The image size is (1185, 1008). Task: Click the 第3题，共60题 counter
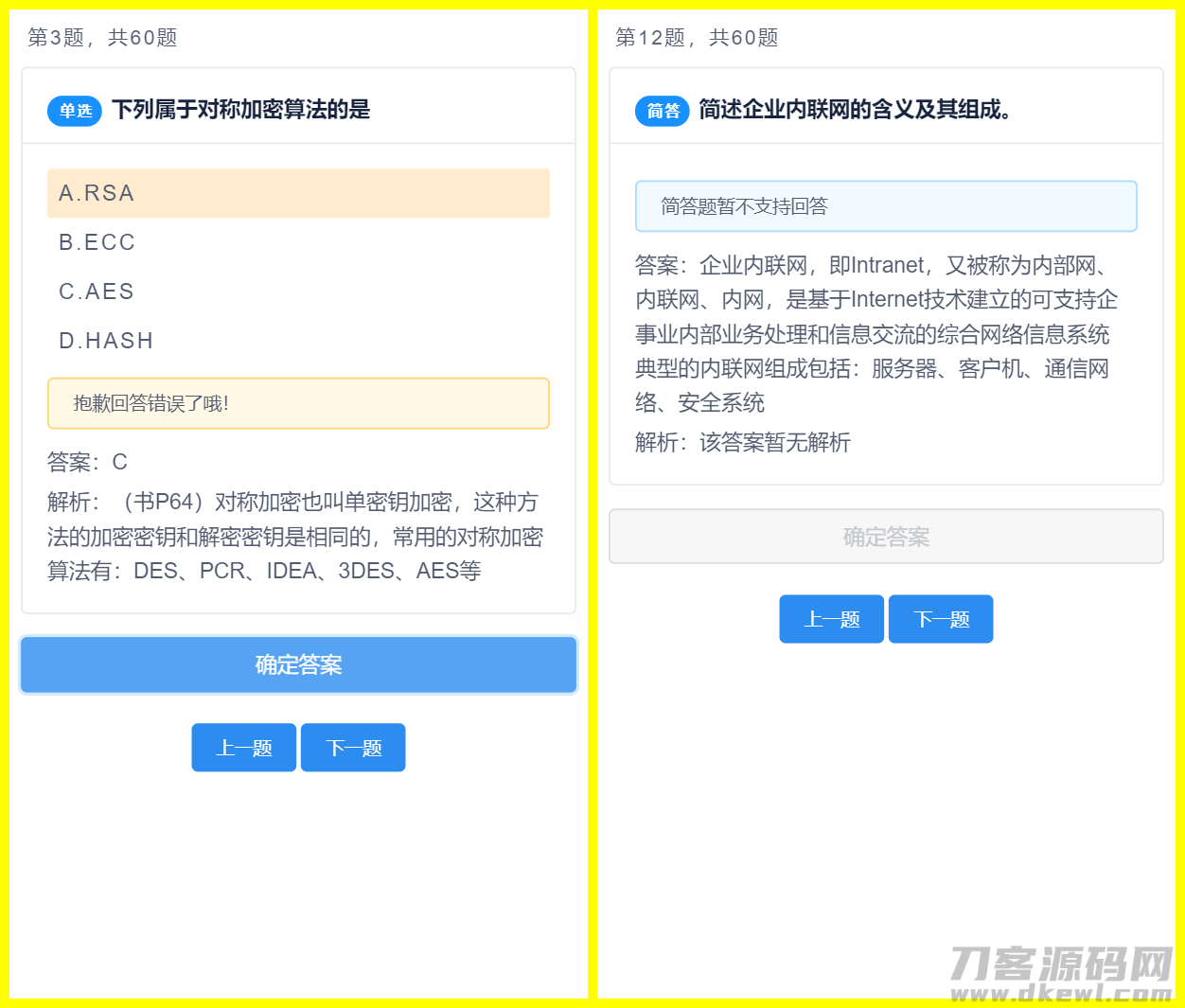[102, 38]
